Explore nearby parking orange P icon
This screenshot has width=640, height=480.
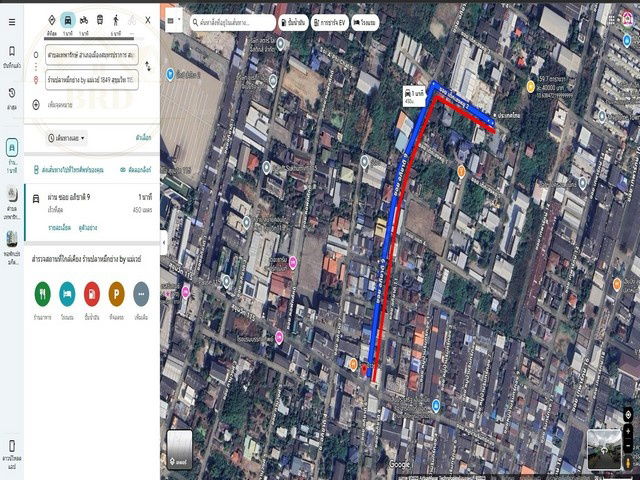[x=116, y=294]
